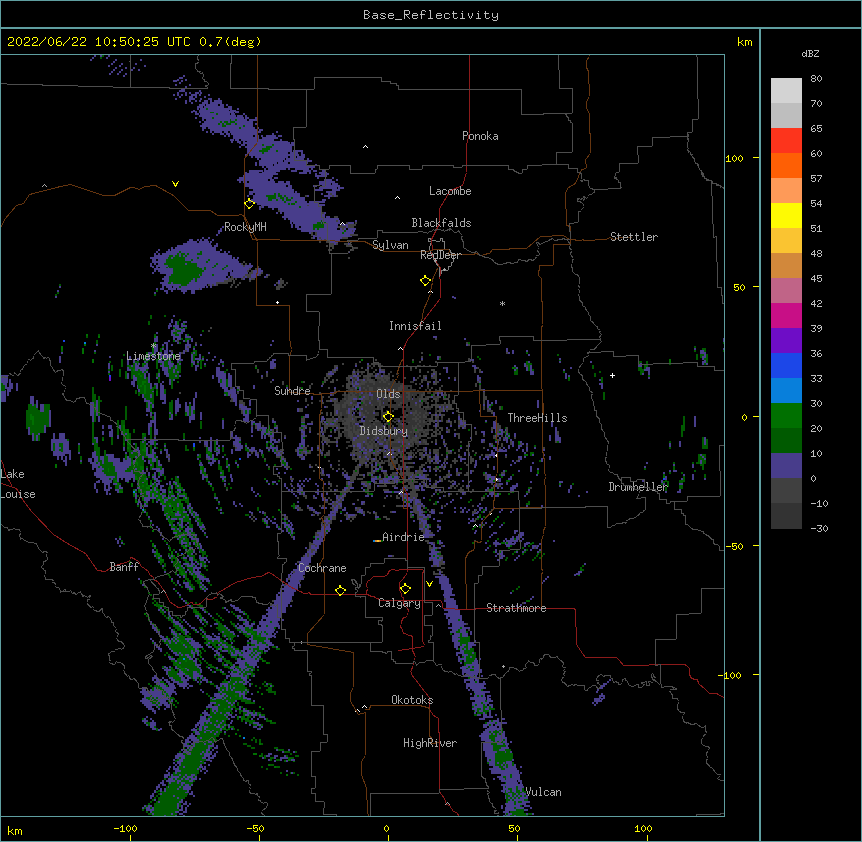This screenshot has height=842, width=862.
Task: Select the Lacombe label
Action: click(450, 191)
